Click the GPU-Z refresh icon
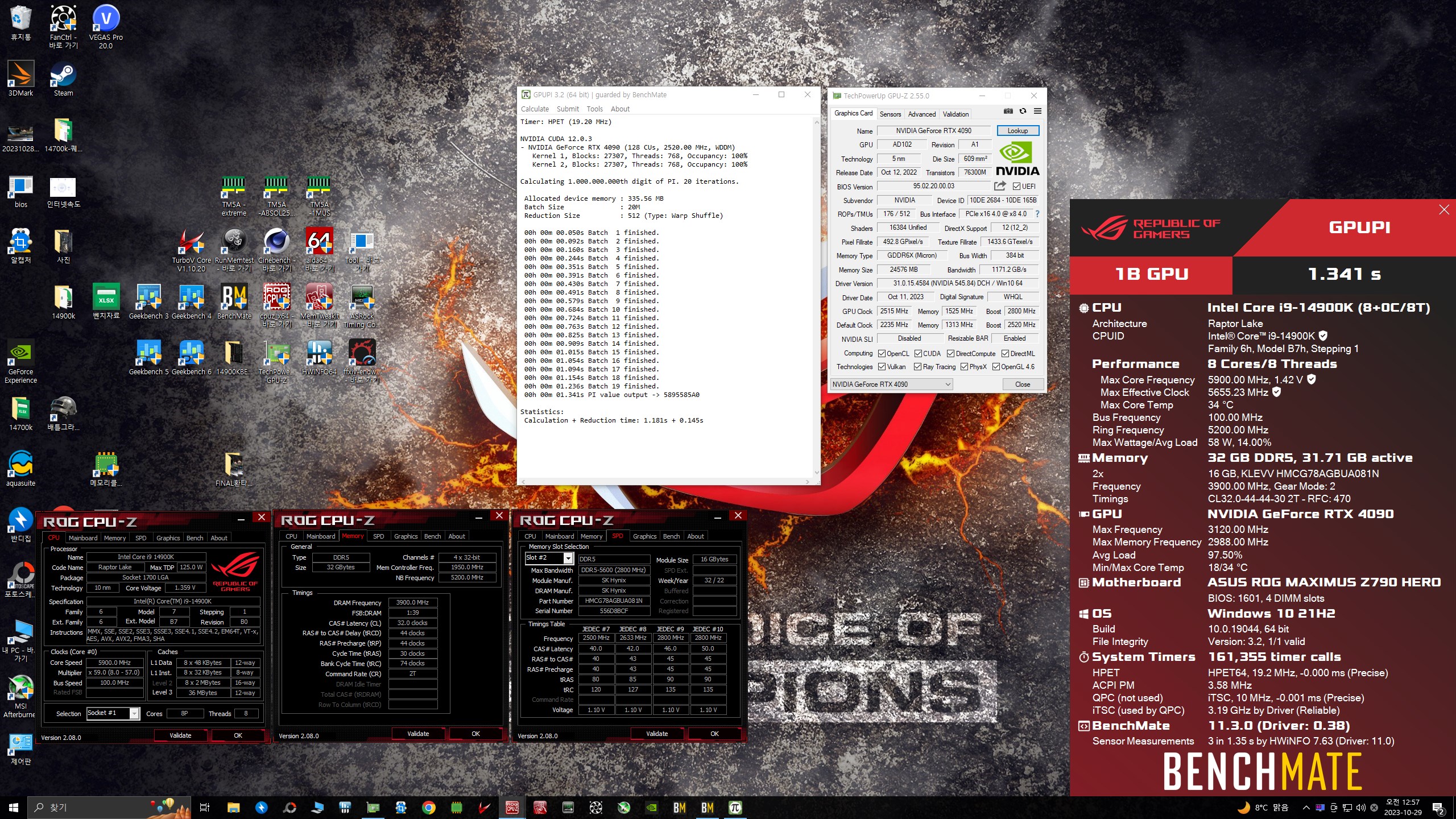This screenshot has width=1456, height=819. 1023,111
